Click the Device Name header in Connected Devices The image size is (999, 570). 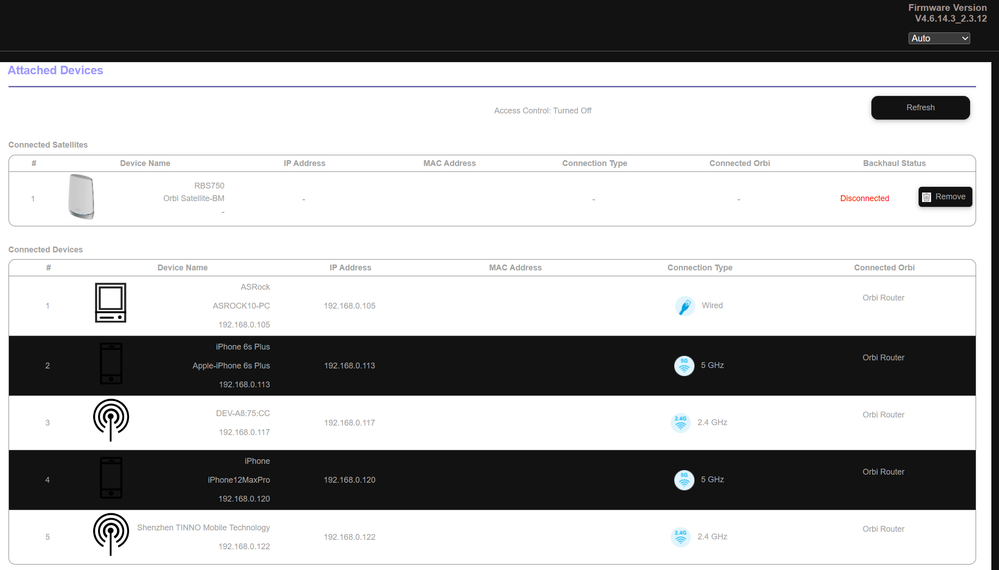pyautogui.click(x=182, y=268)
